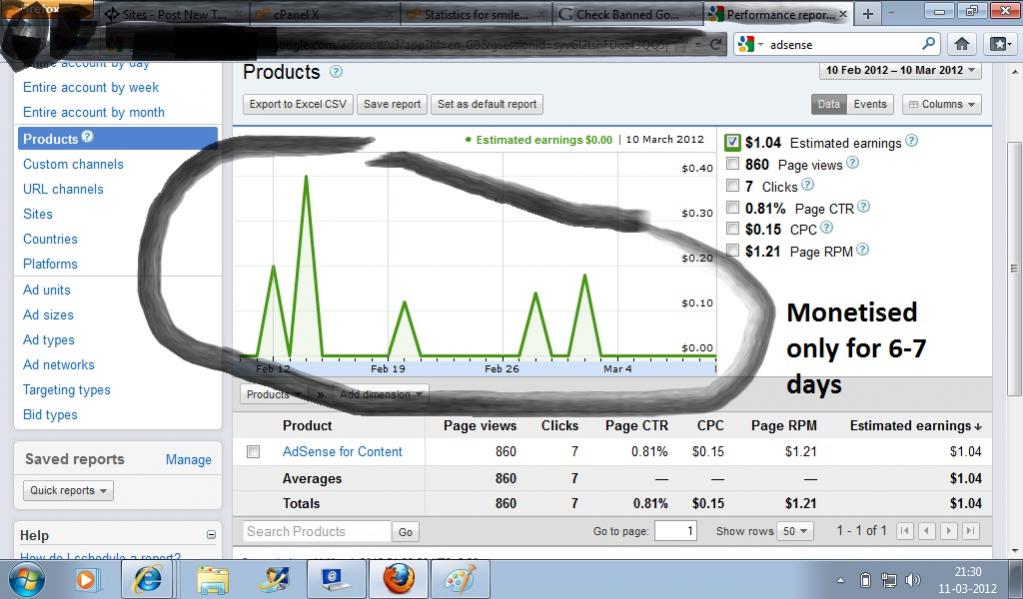The width and height of the screenshot is (1023, 599).
Task: Open Paint from the taskbar
Action: pos(459,579)
